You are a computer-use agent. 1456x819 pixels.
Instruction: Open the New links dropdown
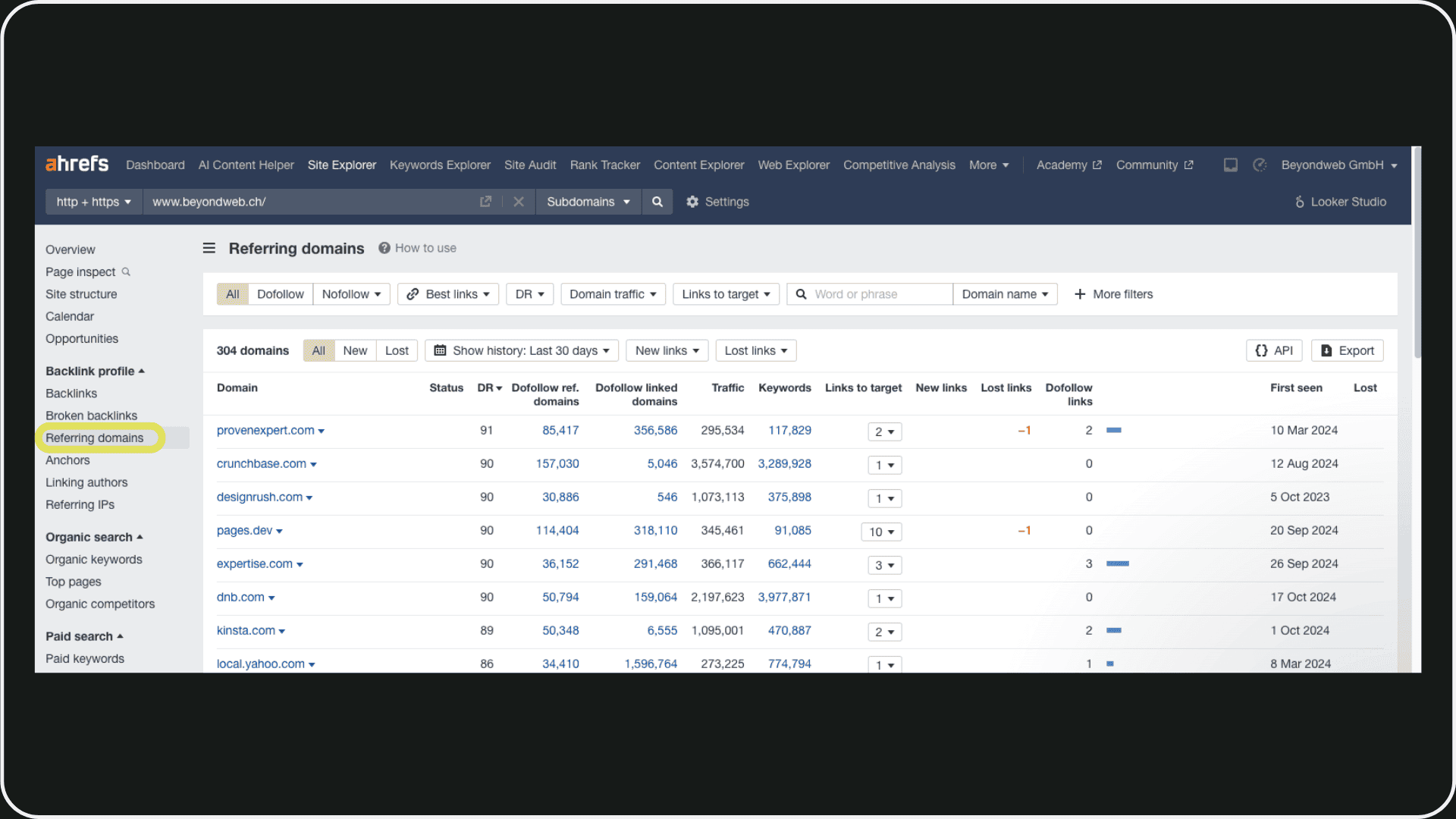point(667,350)
